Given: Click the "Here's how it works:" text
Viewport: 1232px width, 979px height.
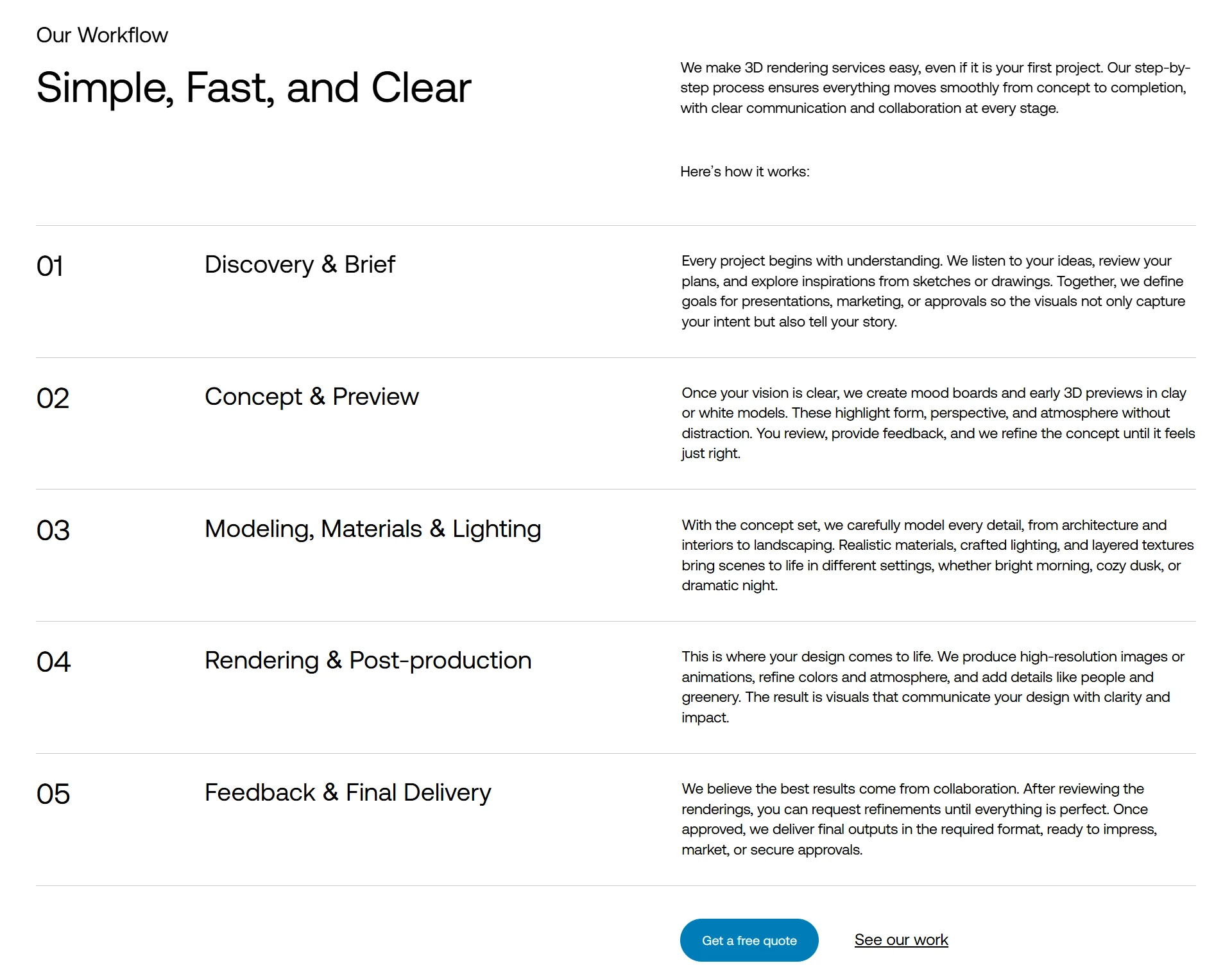Looking at the screenshot, I should click(744, 172).
